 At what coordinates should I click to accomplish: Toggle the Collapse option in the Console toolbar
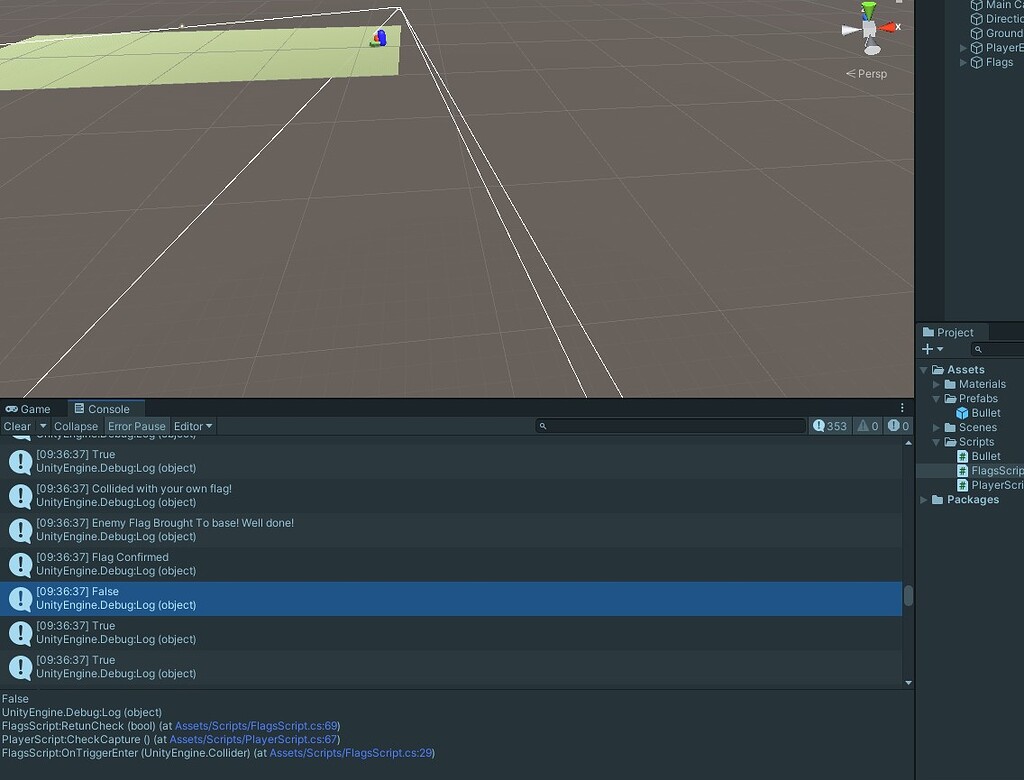tap(75, 425)
